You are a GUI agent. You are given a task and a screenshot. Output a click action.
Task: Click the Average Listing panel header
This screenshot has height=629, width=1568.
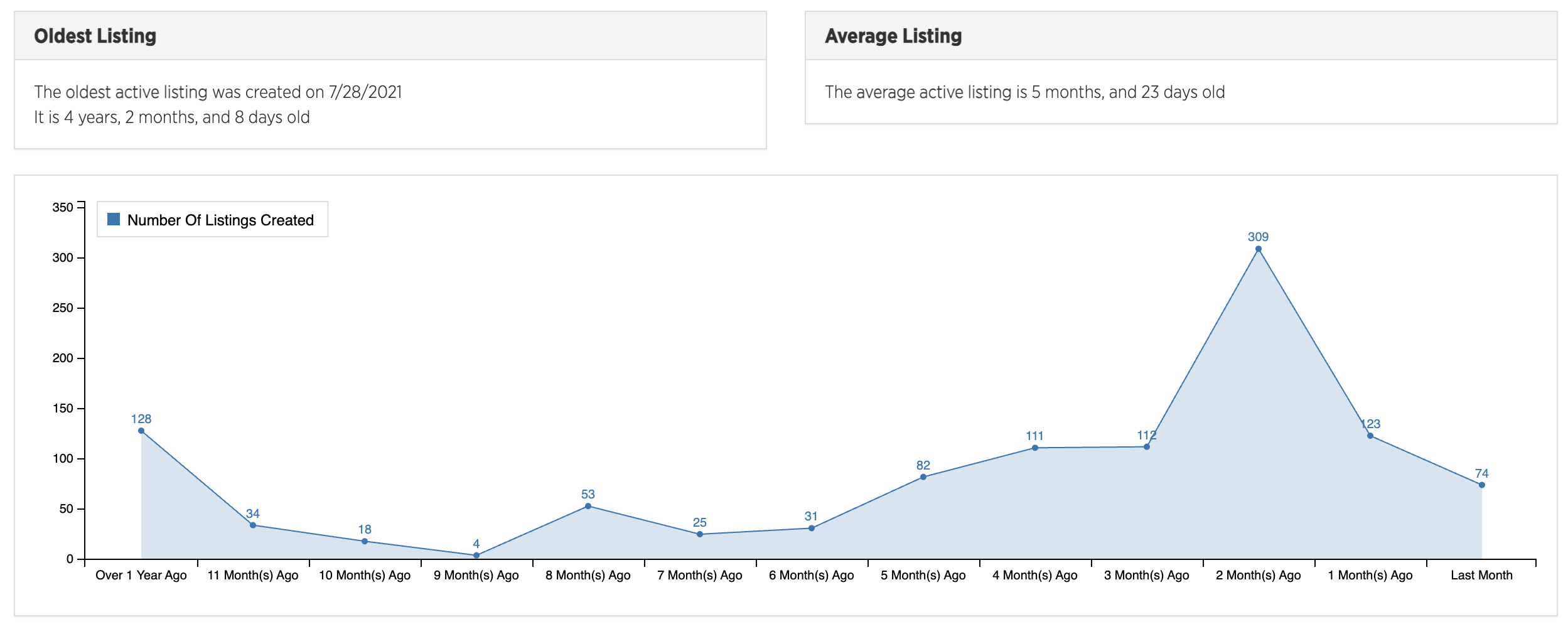tap(893, 36)
